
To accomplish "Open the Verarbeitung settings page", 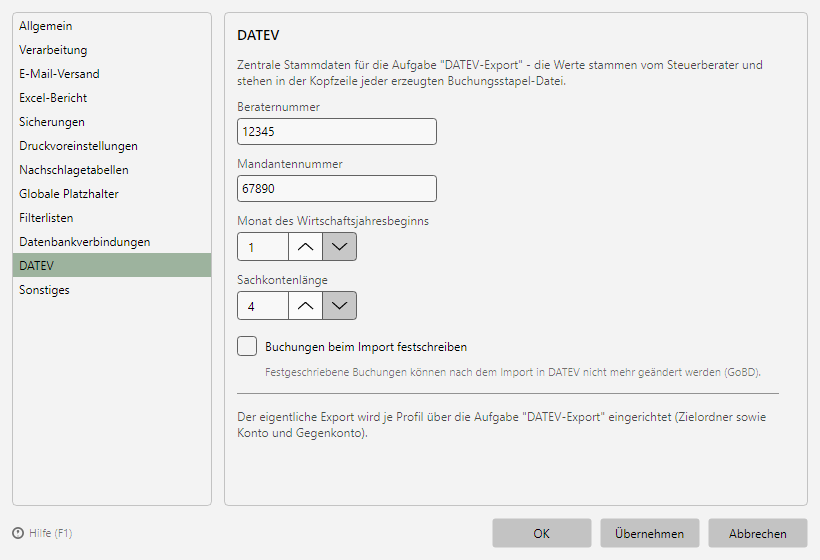I will pos(112,50).
